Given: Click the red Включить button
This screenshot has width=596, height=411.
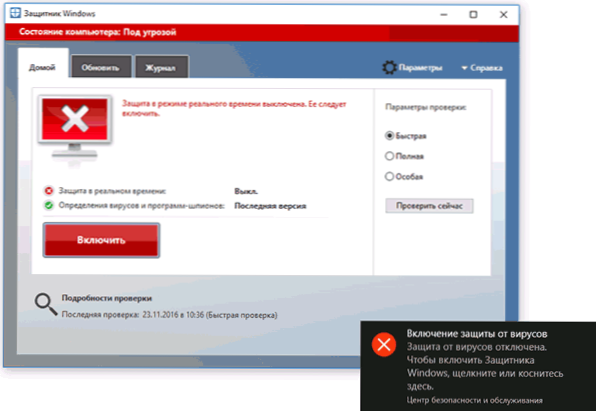Looking at the screenshot, I should tap(101, 240).
